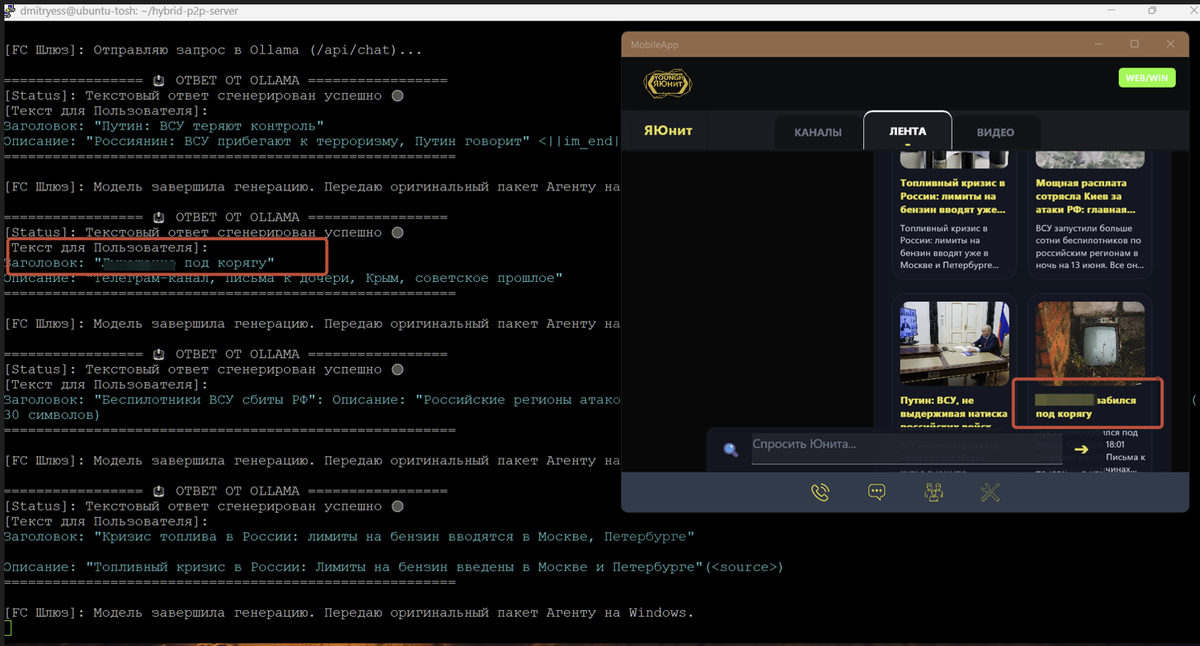Click terminal line Кризис топлива в России
The width and height of the screenshot is (1200, 646).
[351, 537]
